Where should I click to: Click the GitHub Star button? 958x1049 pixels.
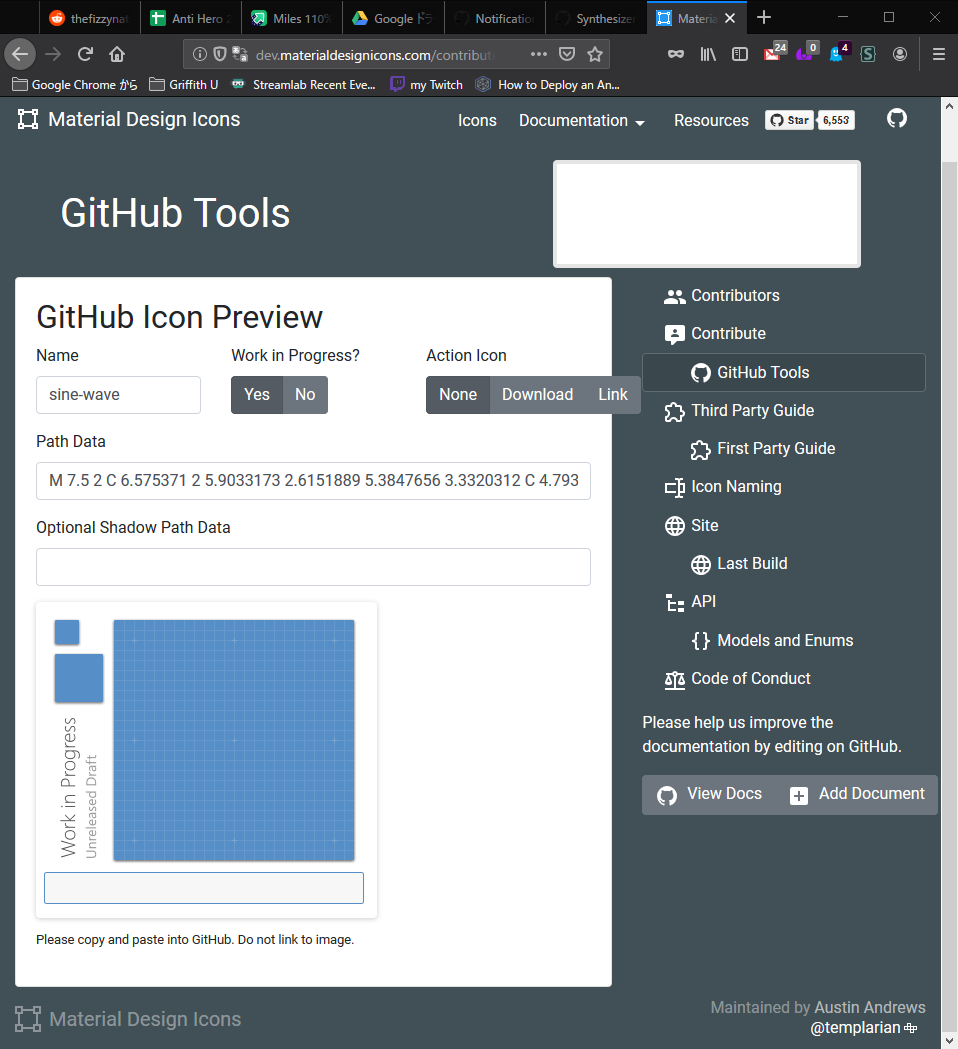(789, 120)
